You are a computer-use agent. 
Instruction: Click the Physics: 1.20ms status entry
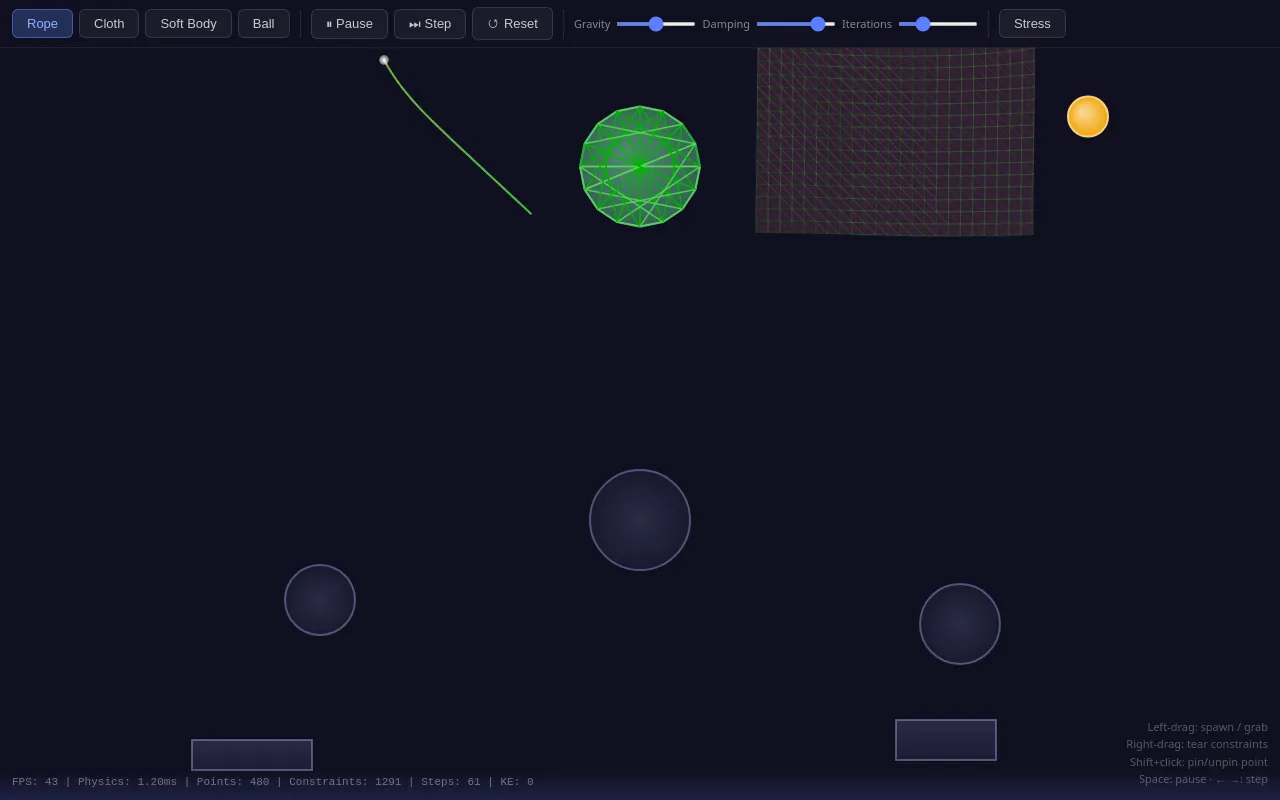127,782
